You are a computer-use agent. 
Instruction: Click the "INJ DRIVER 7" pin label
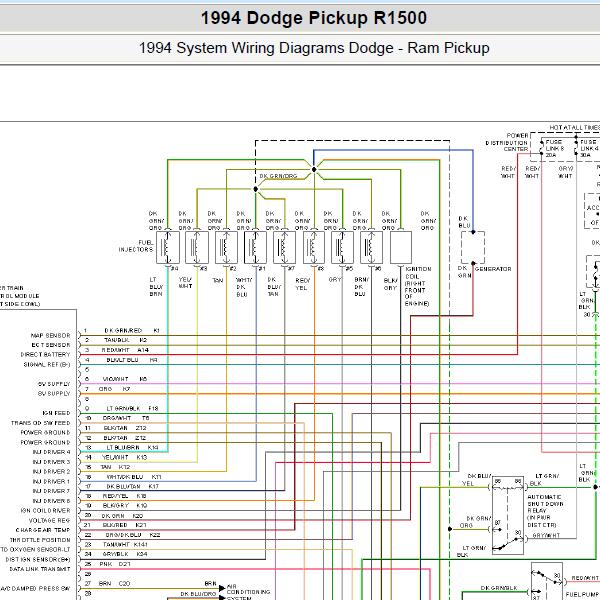tap(52, 491)
